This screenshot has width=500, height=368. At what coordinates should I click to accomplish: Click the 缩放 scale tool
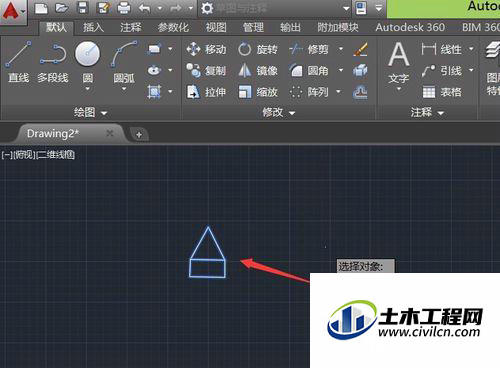[x=258, y=92]
